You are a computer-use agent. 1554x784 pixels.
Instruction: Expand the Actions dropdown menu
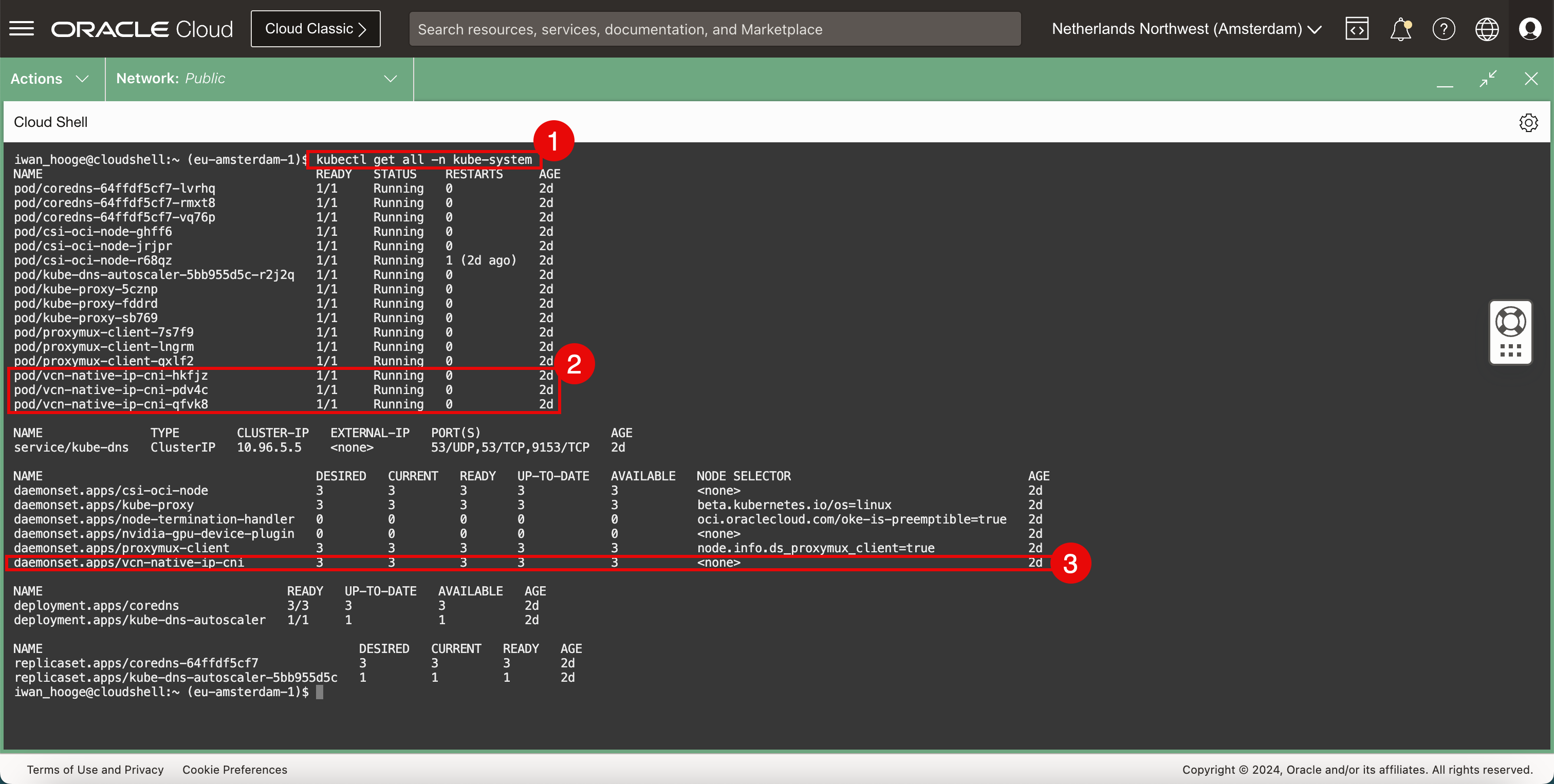pyautogui.click(x=50, y=79)
